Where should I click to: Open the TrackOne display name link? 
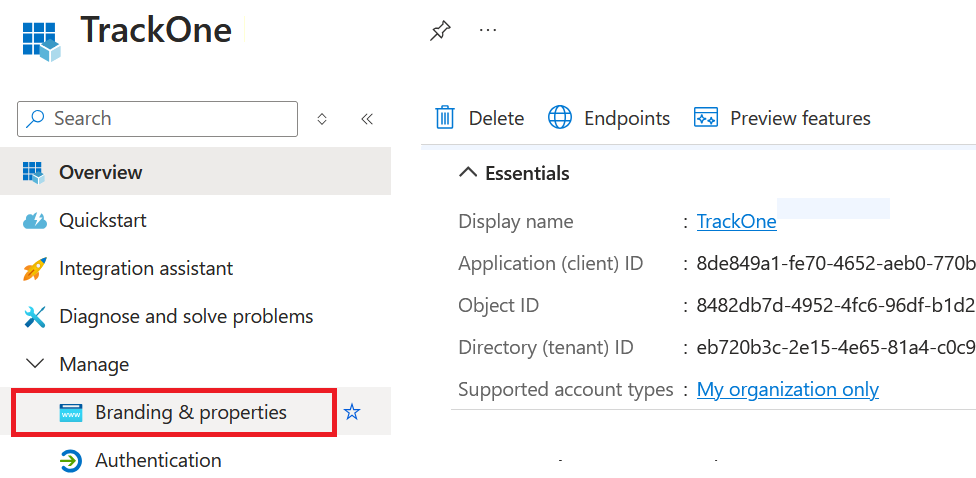coord(736,222)
